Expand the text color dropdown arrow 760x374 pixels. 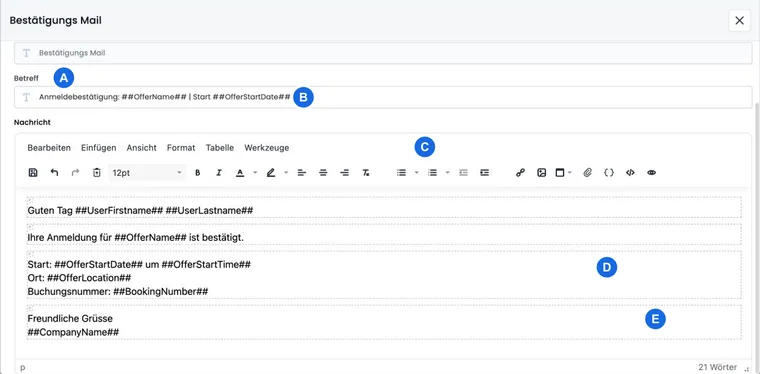255,172
